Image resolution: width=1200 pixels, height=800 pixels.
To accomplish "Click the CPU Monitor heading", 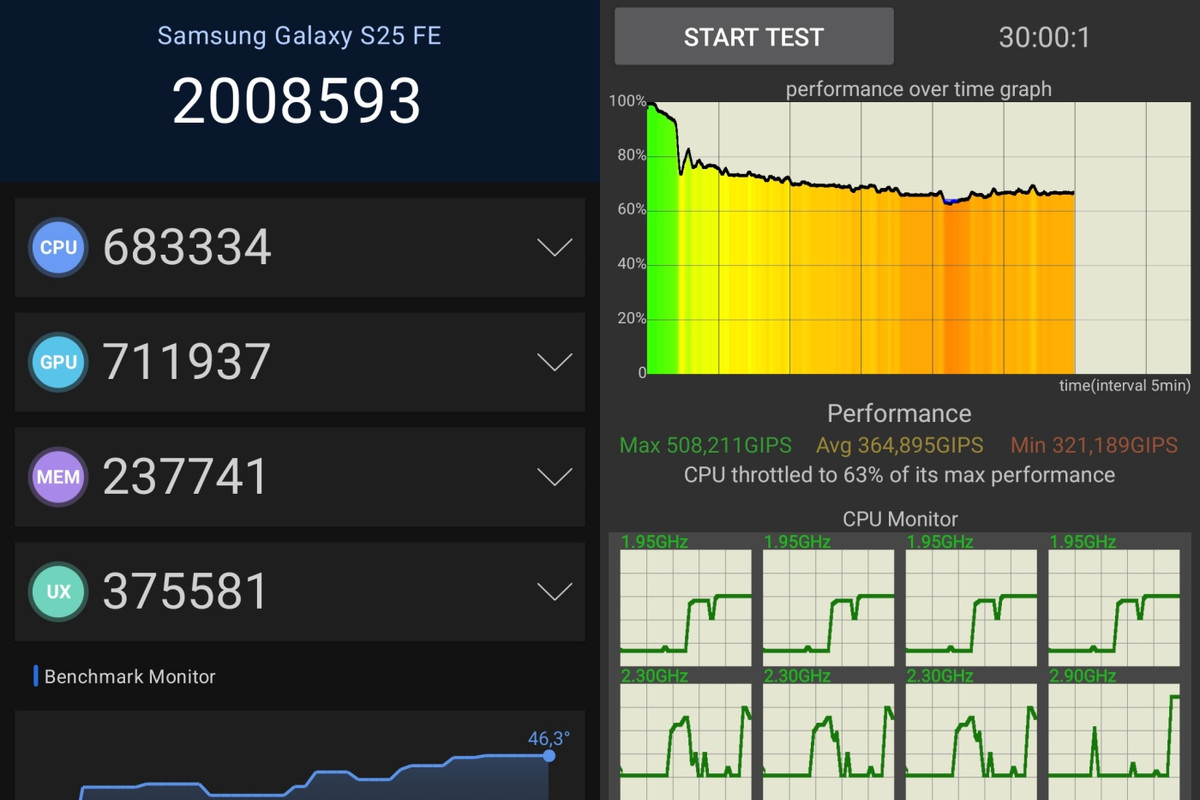I will pyautogui.click(x=900, y=519).
